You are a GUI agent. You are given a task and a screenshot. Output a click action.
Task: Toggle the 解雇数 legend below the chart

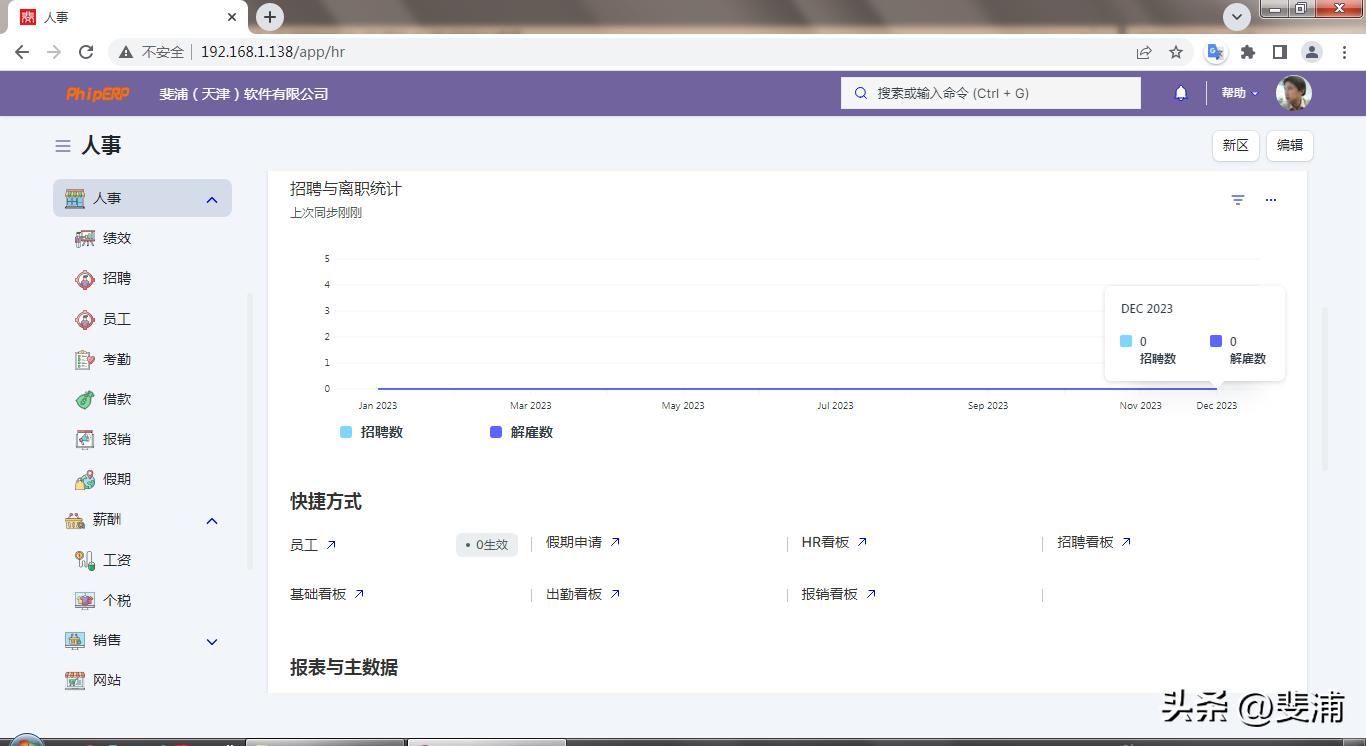click(521, 431)
